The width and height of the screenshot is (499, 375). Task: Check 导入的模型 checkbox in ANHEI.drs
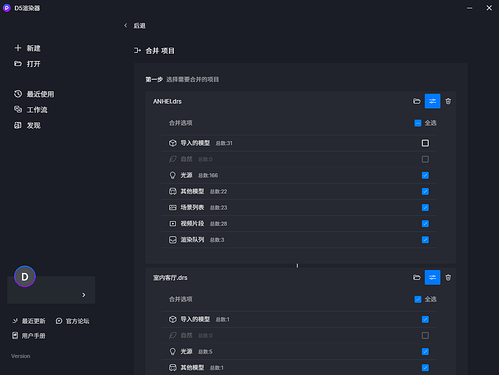point(425,143)
